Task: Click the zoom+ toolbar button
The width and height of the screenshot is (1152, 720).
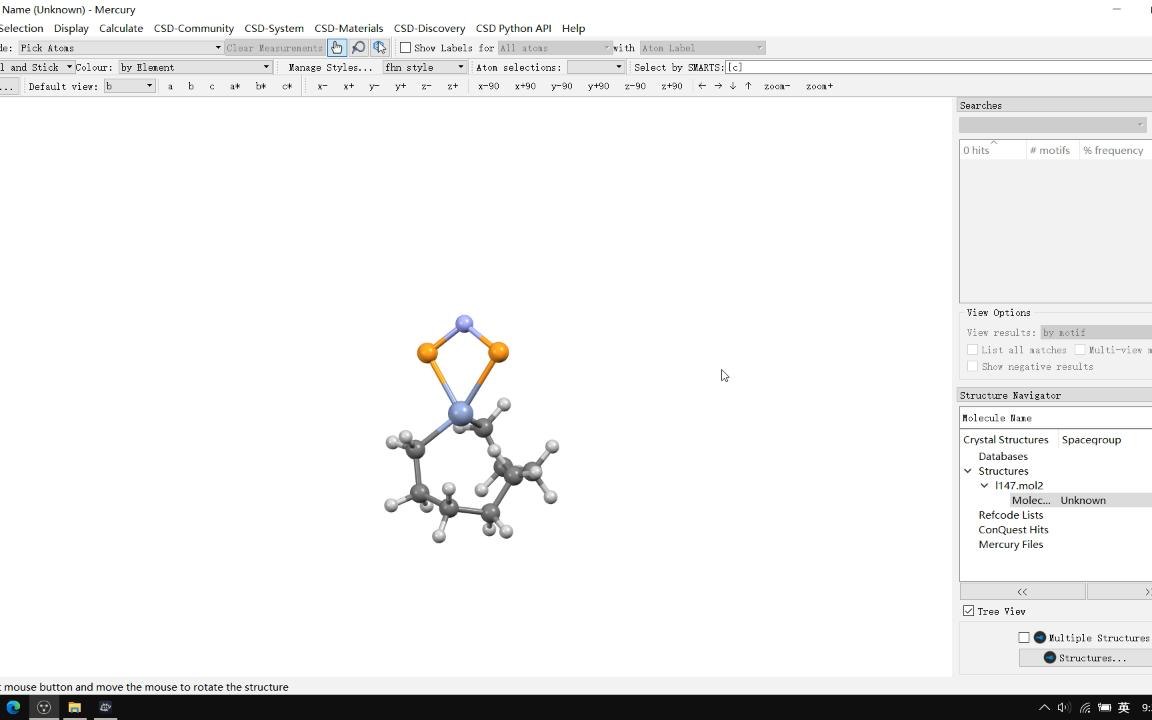Action: (x=819, y=86)
